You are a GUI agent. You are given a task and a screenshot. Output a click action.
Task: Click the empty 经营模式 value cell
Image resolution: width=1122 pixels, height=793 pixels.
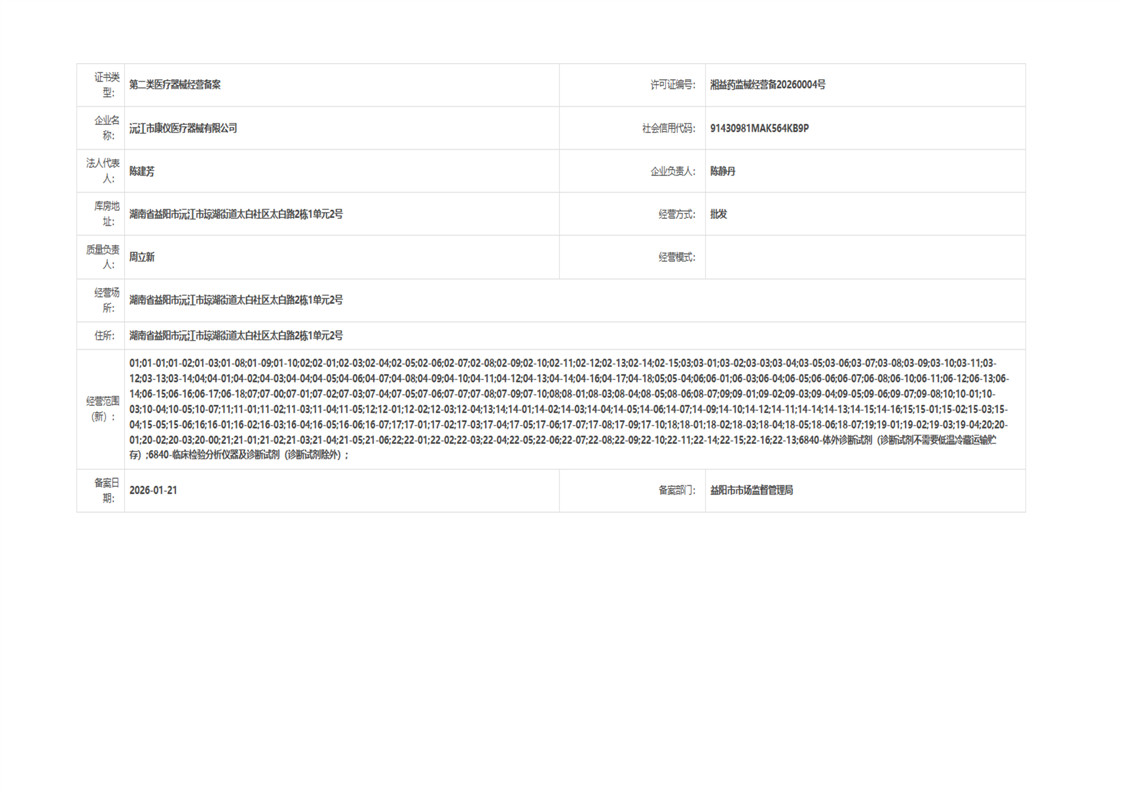pyautogui.click(x=864, y=257)
